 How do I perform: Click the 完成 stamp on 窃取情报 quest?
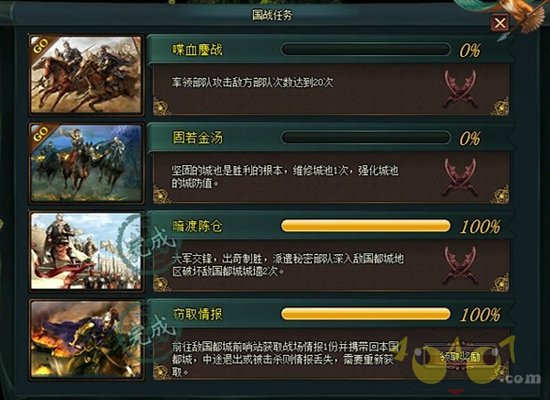[x=149, y=333]
